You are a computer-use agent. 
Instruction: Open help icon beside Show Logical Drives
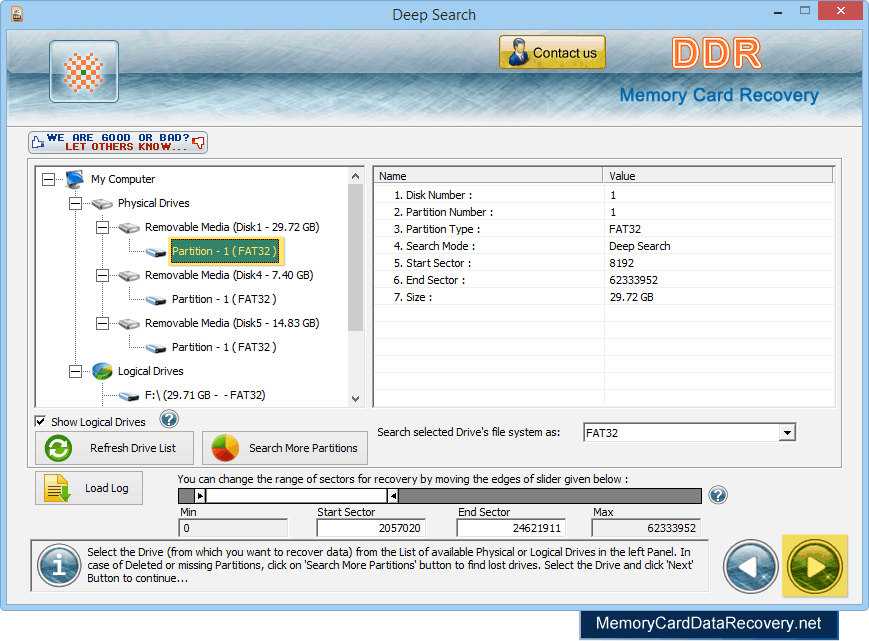point(169,419)
